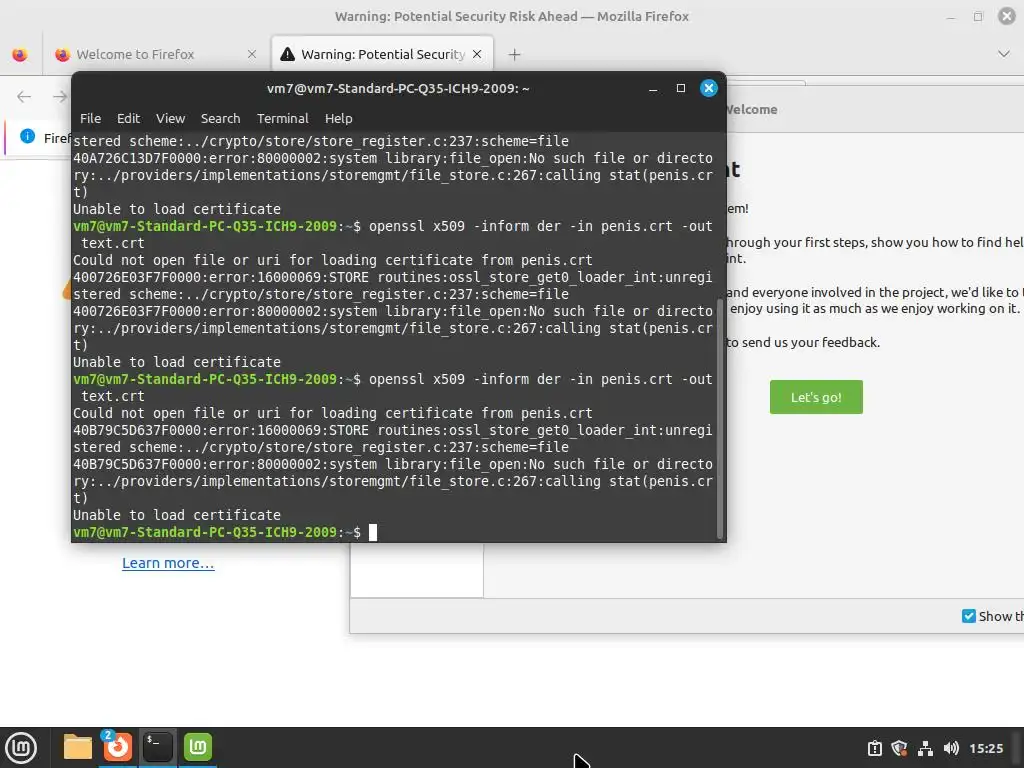This screenshot has height=768, width=1024.
Task: Minimize the Firefox window
Action: pyautogui.click(x=951, y=17)
